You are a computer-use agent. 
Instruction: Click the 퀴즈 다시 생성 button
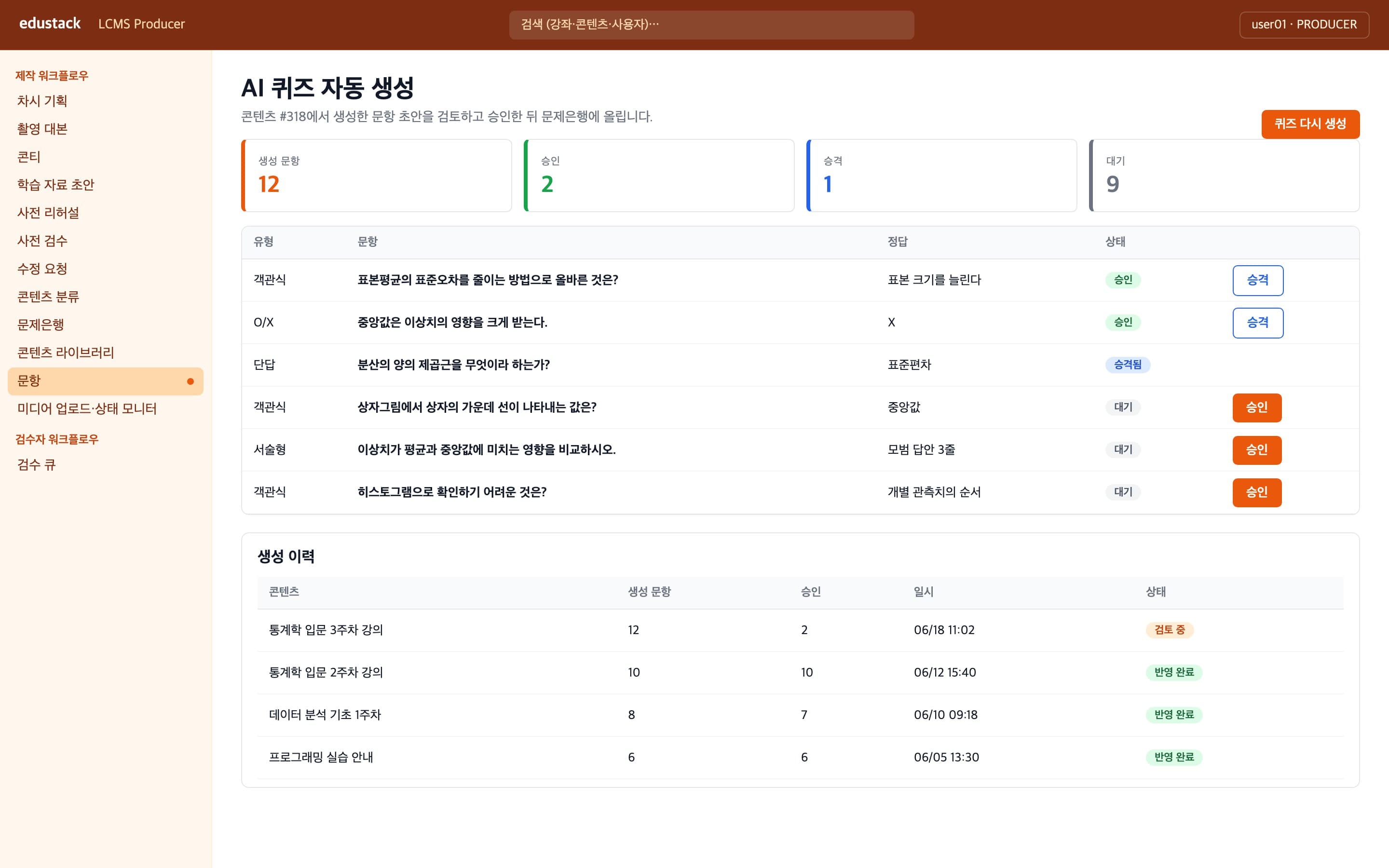(1310, 124)
